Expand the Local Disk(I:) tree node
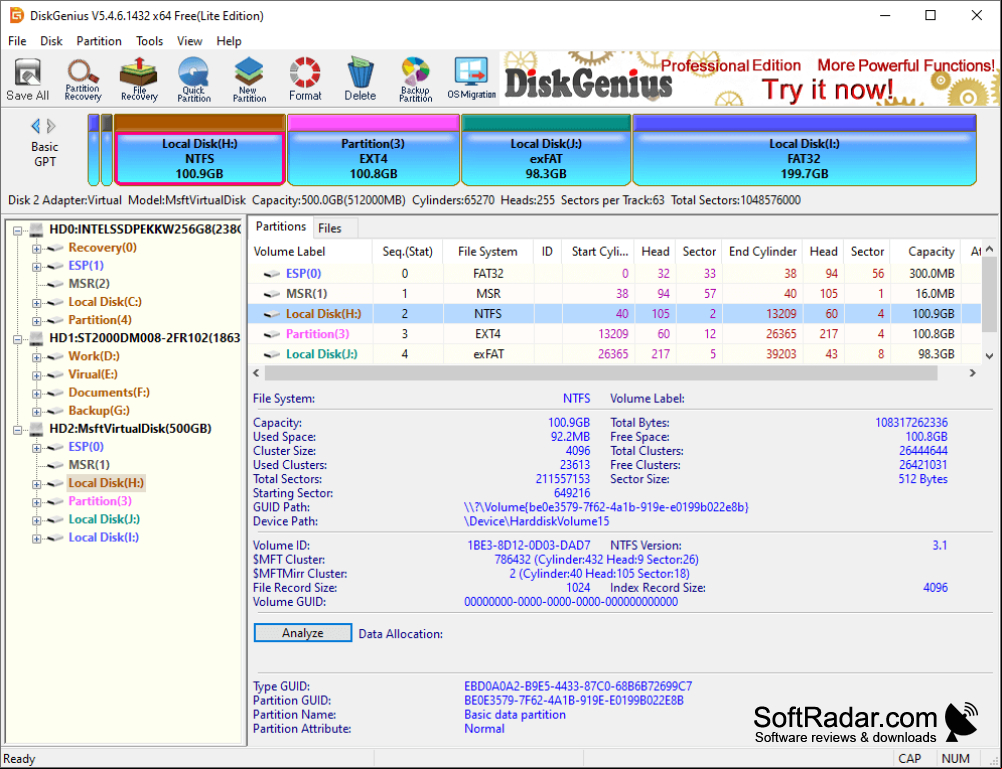This screenshot has width=1002, height=769. (36, 539)
